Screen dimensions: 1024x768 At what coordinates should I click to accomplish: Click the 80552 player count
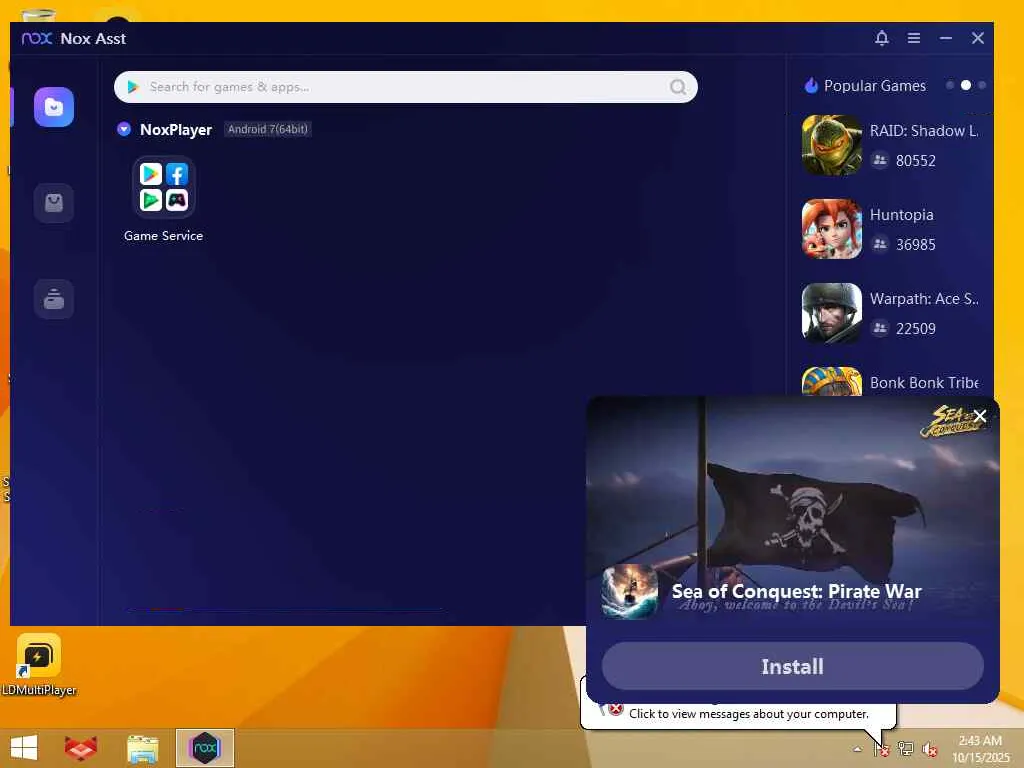(916, 161)
